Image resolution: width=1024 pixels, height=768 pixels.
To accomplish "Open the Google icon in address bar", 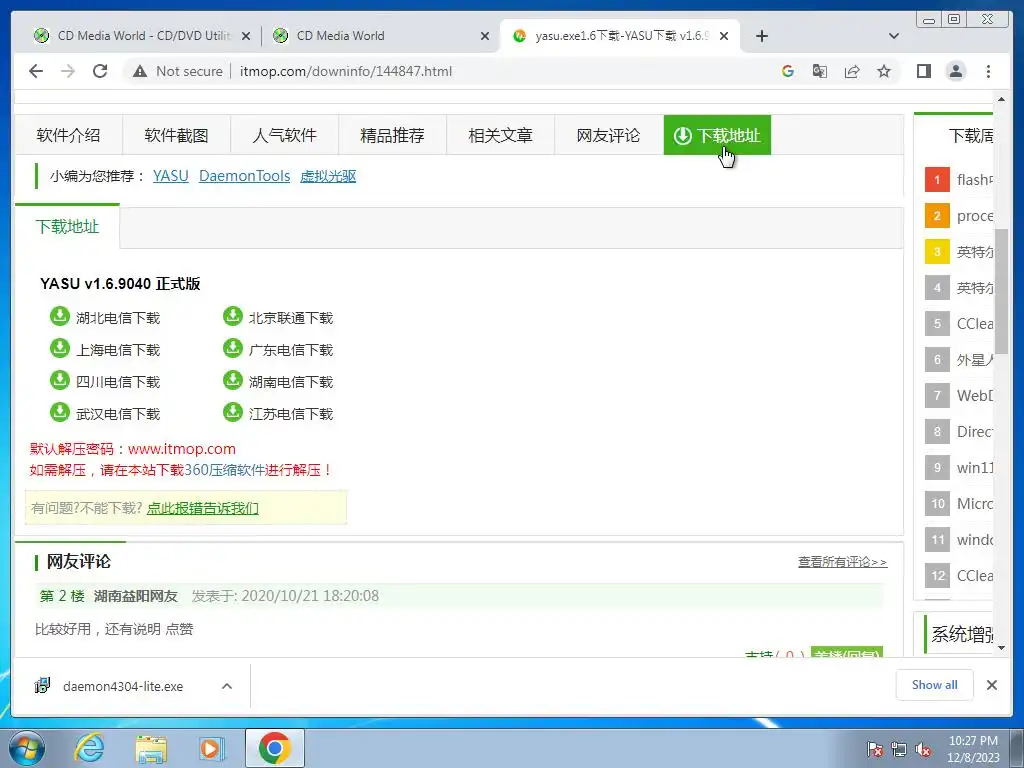I will pos(788,71).
